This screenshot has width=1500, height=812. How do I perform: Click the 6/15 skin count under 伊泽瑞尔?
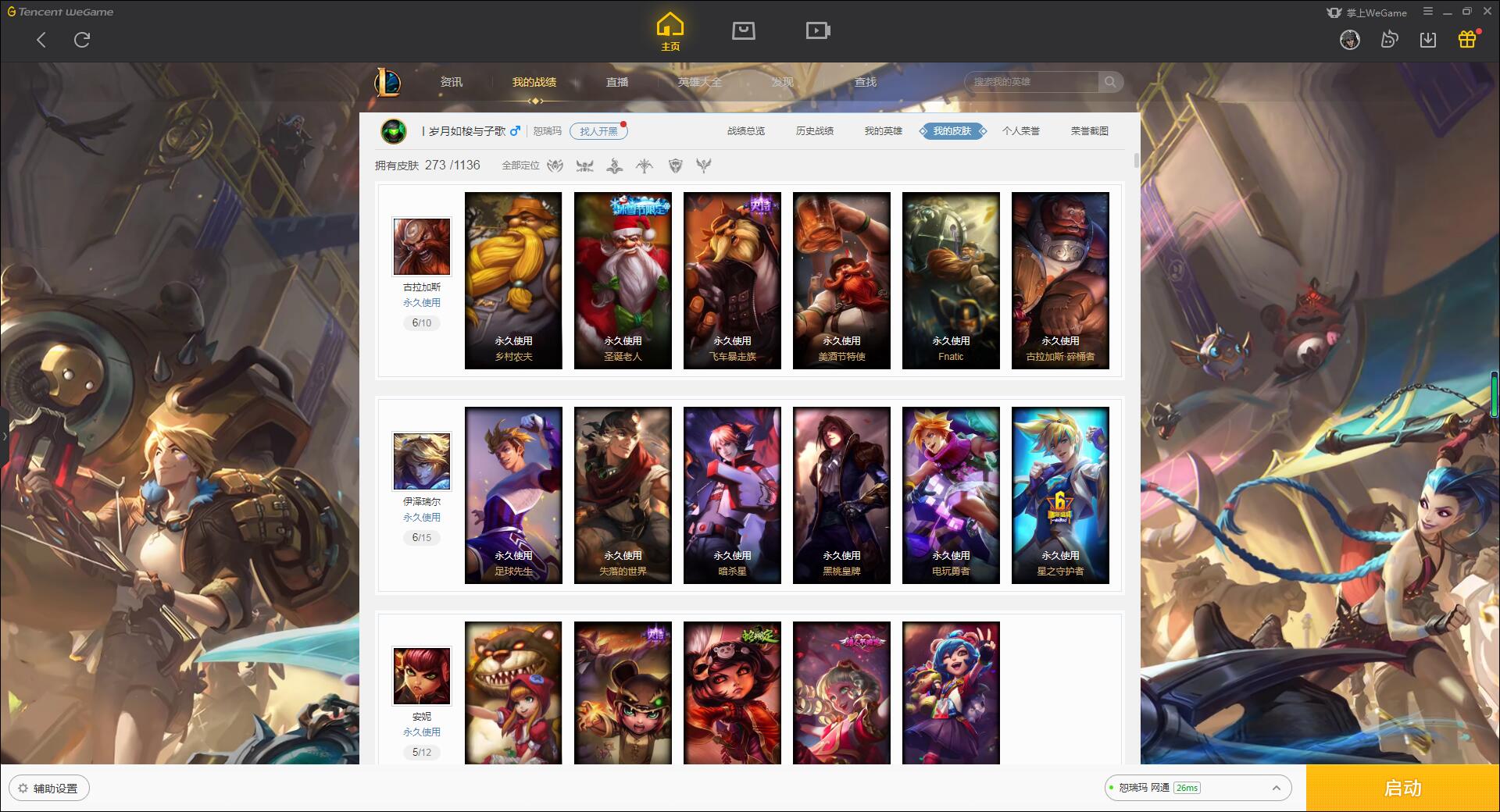(422, 537)
